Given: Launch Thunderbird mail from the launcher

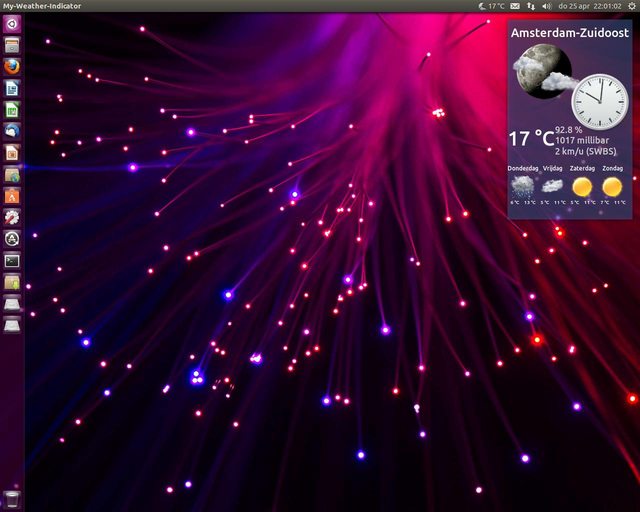Looking at the screenshot, I should tap(12, 131).
